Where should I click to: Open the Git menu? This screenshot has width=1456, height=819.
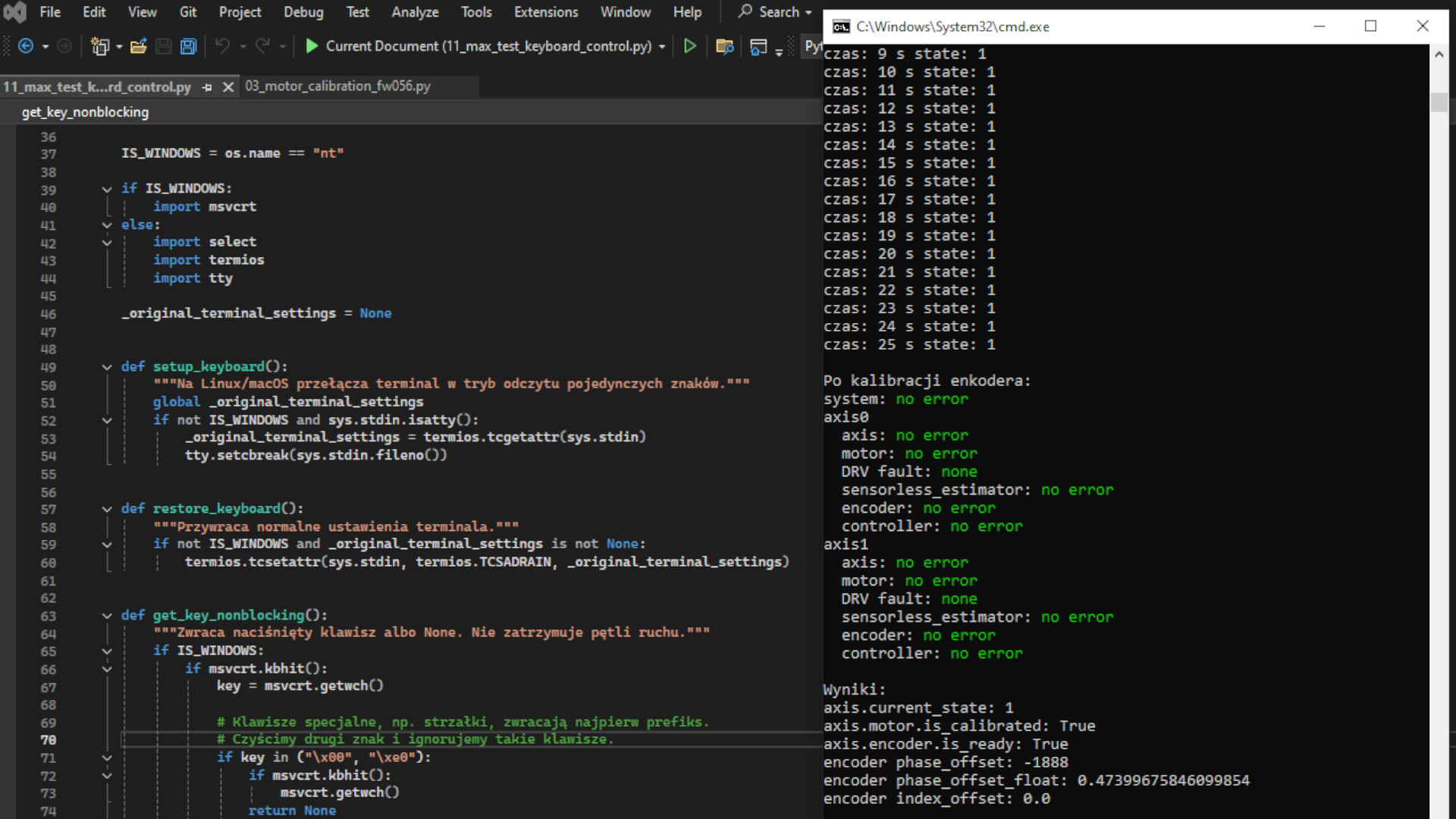coord(188,12)
